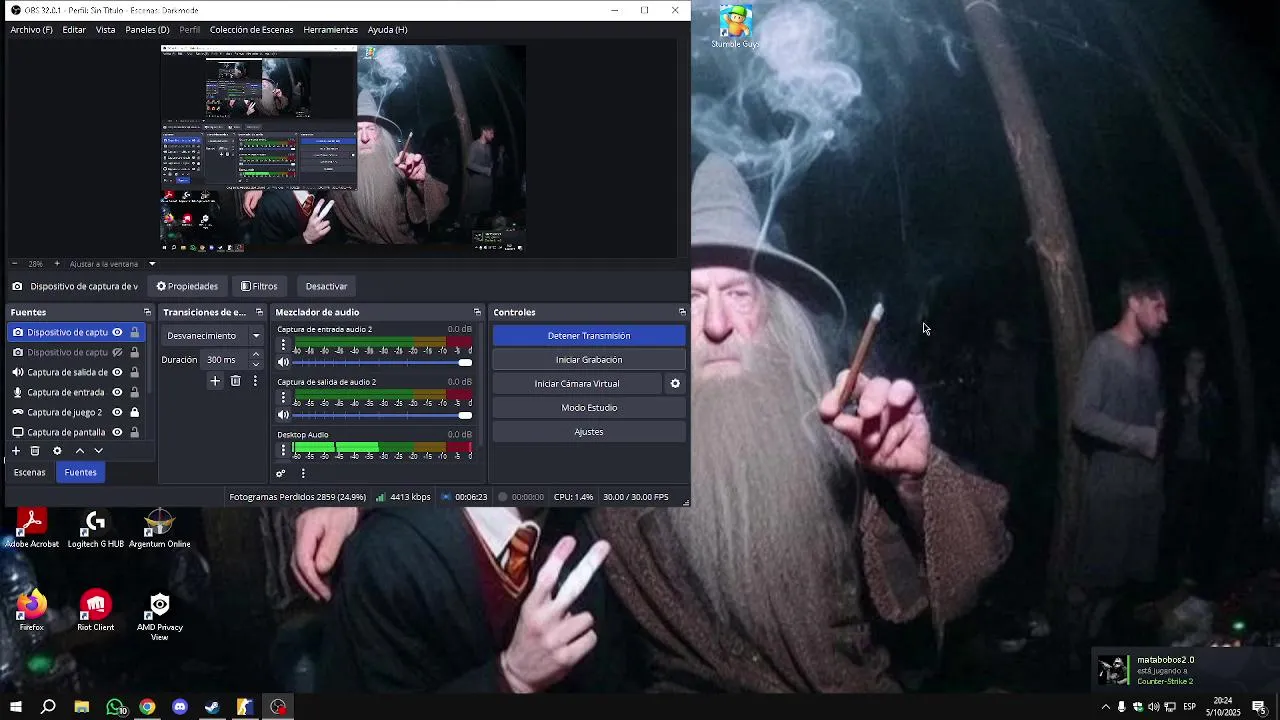
Task: Zoom out preview with minus button
Action: coord(14,264)
